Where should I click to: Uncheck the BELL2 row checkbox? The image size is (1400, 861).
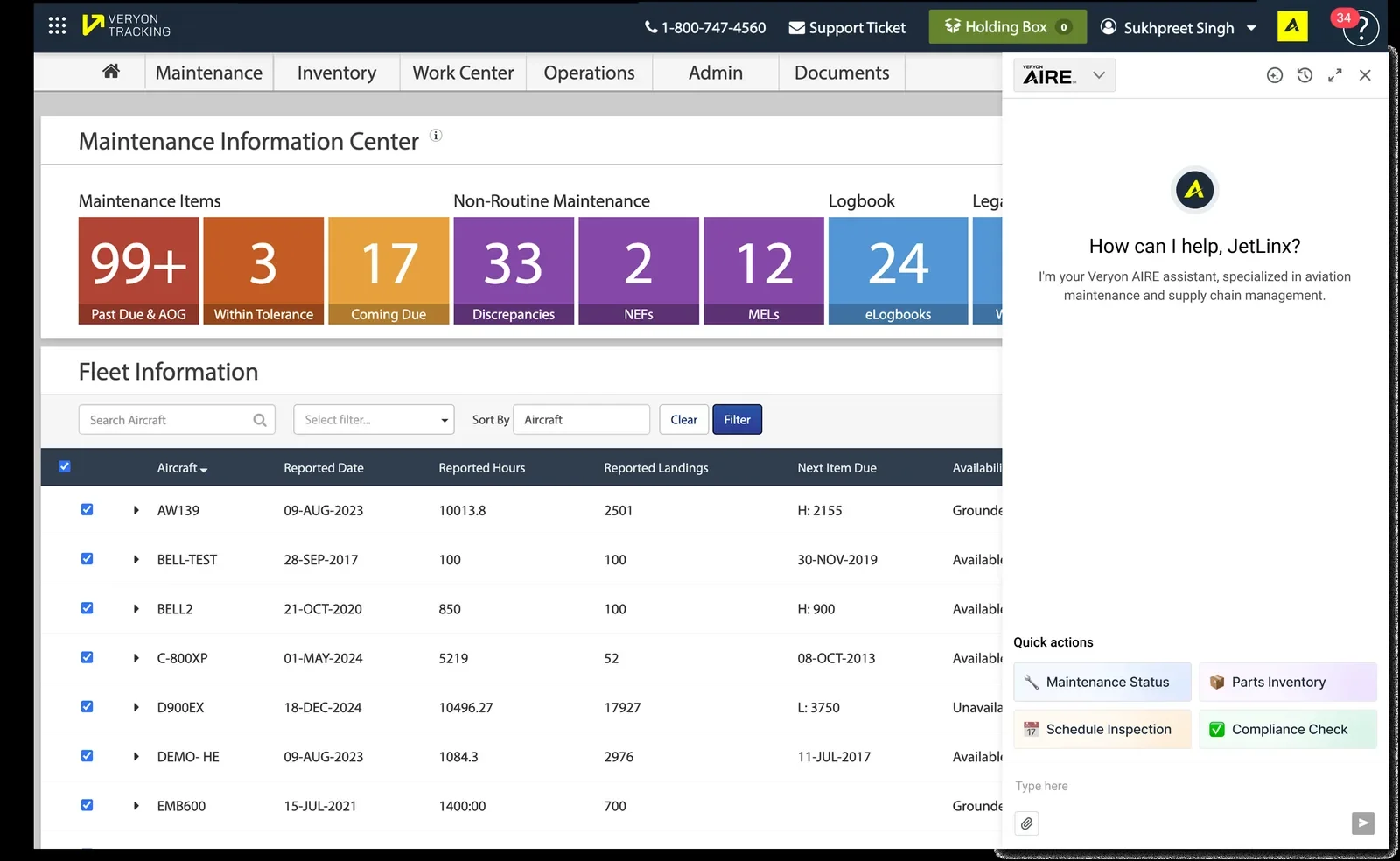pyautogui.click(x=87, y=607)
